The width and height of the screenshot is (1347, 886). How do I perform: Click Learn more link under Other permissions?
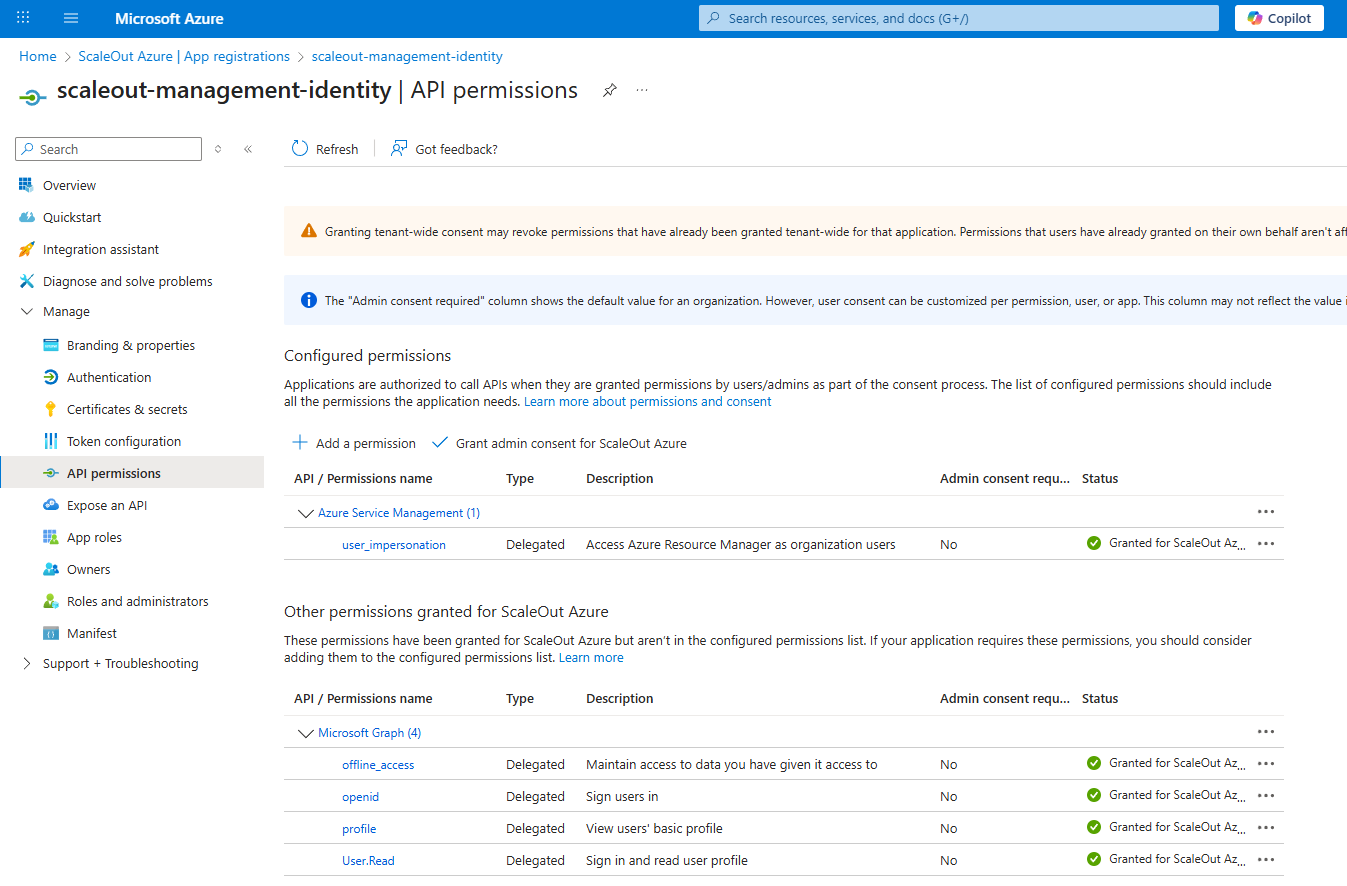[x=591, y=657]
